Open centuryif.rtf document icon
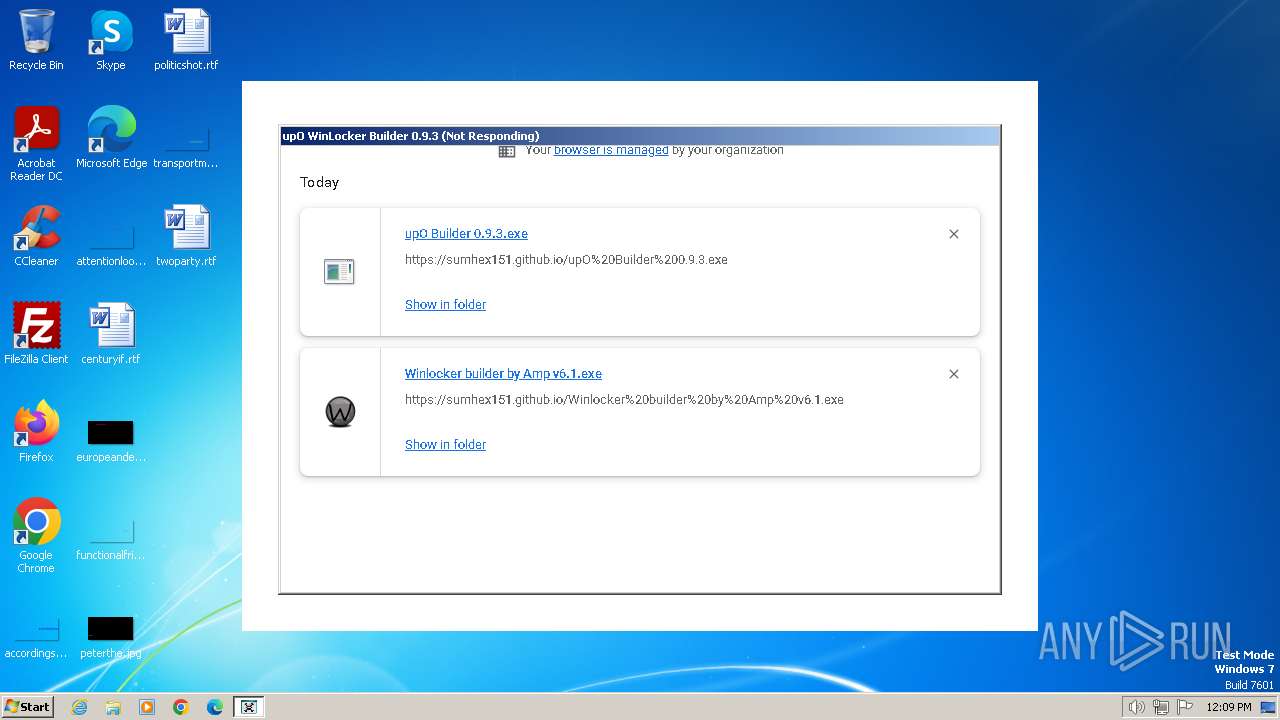This screenshot has height=720, width=1280. (111, 334)
